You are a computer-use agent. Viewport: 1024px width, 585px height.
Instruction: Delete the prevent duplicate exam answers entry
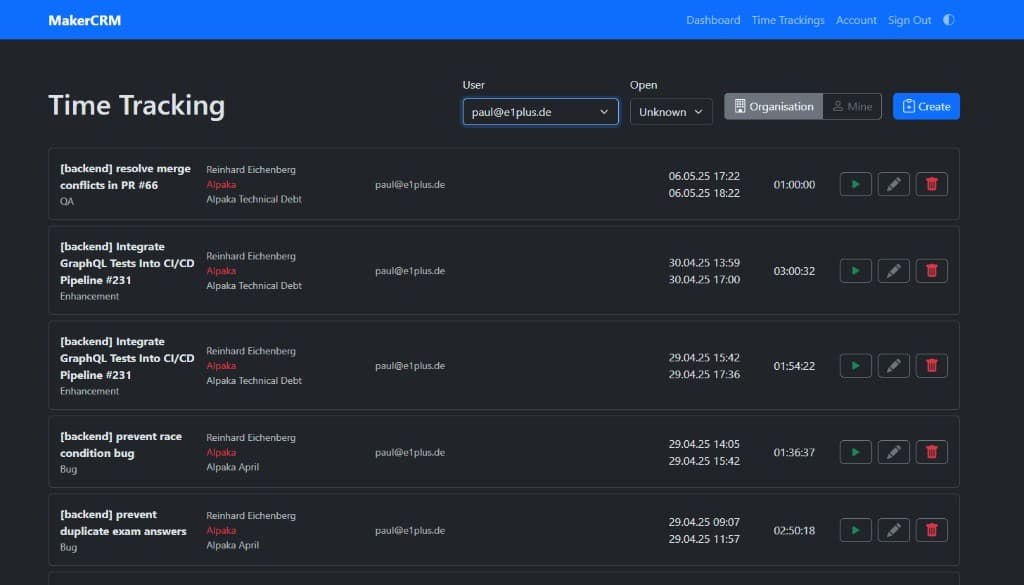(x=931, y=530)
